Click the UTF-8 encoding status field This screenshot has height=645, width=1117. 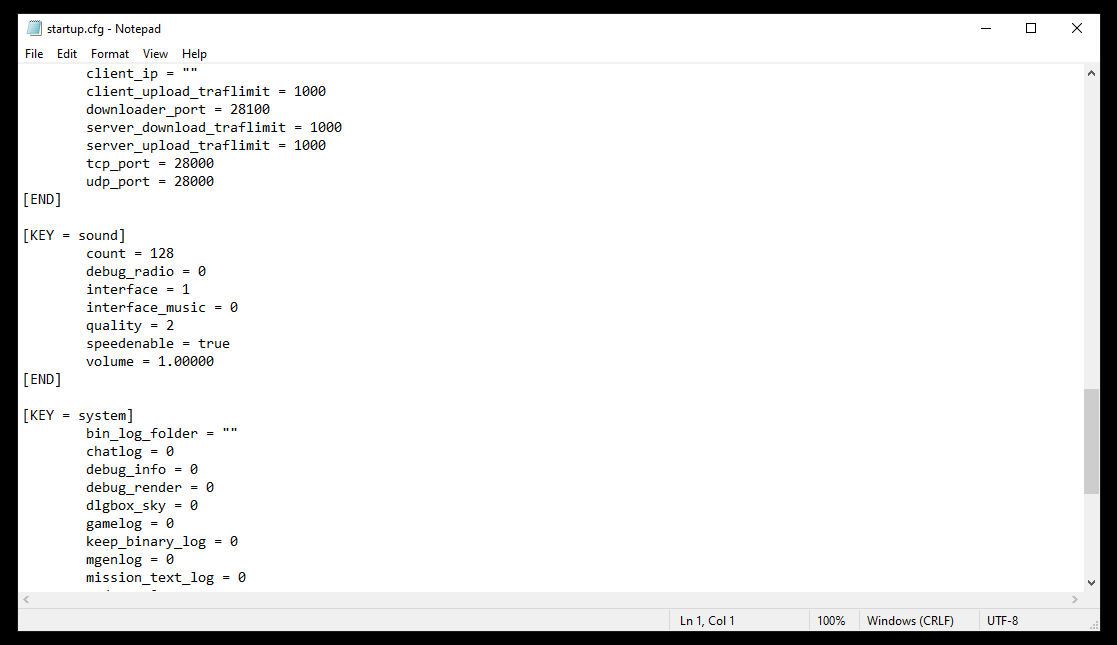click(x=1002, y=621)
